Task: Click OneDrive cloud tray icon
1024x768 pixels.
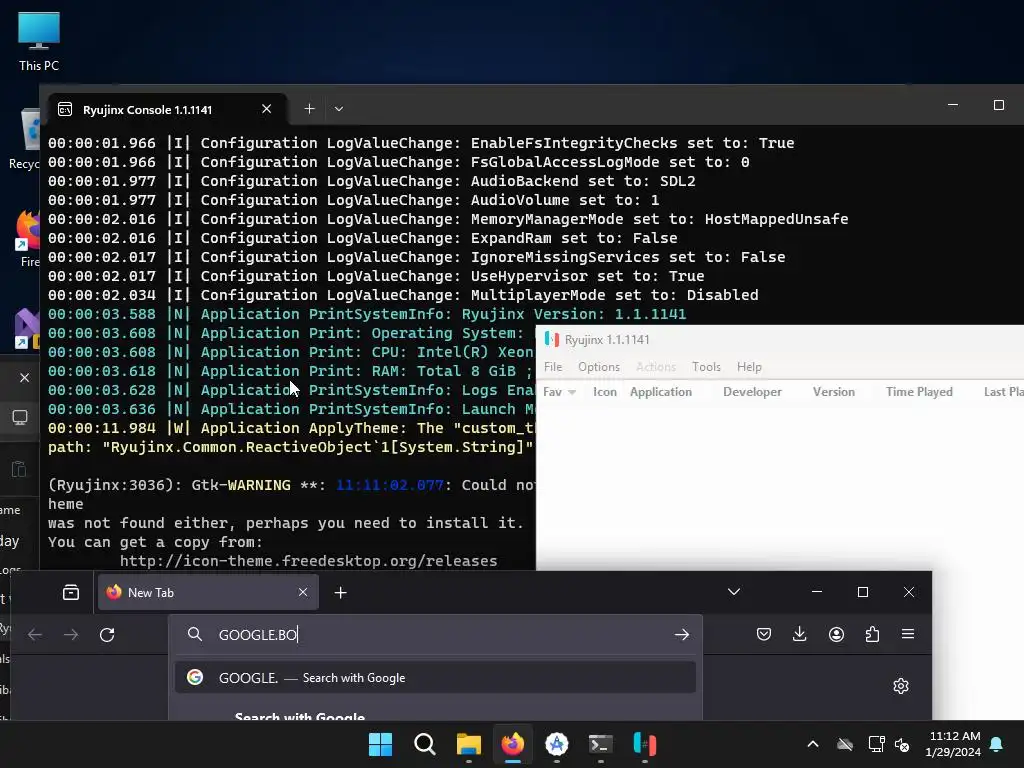Action: 844,744
